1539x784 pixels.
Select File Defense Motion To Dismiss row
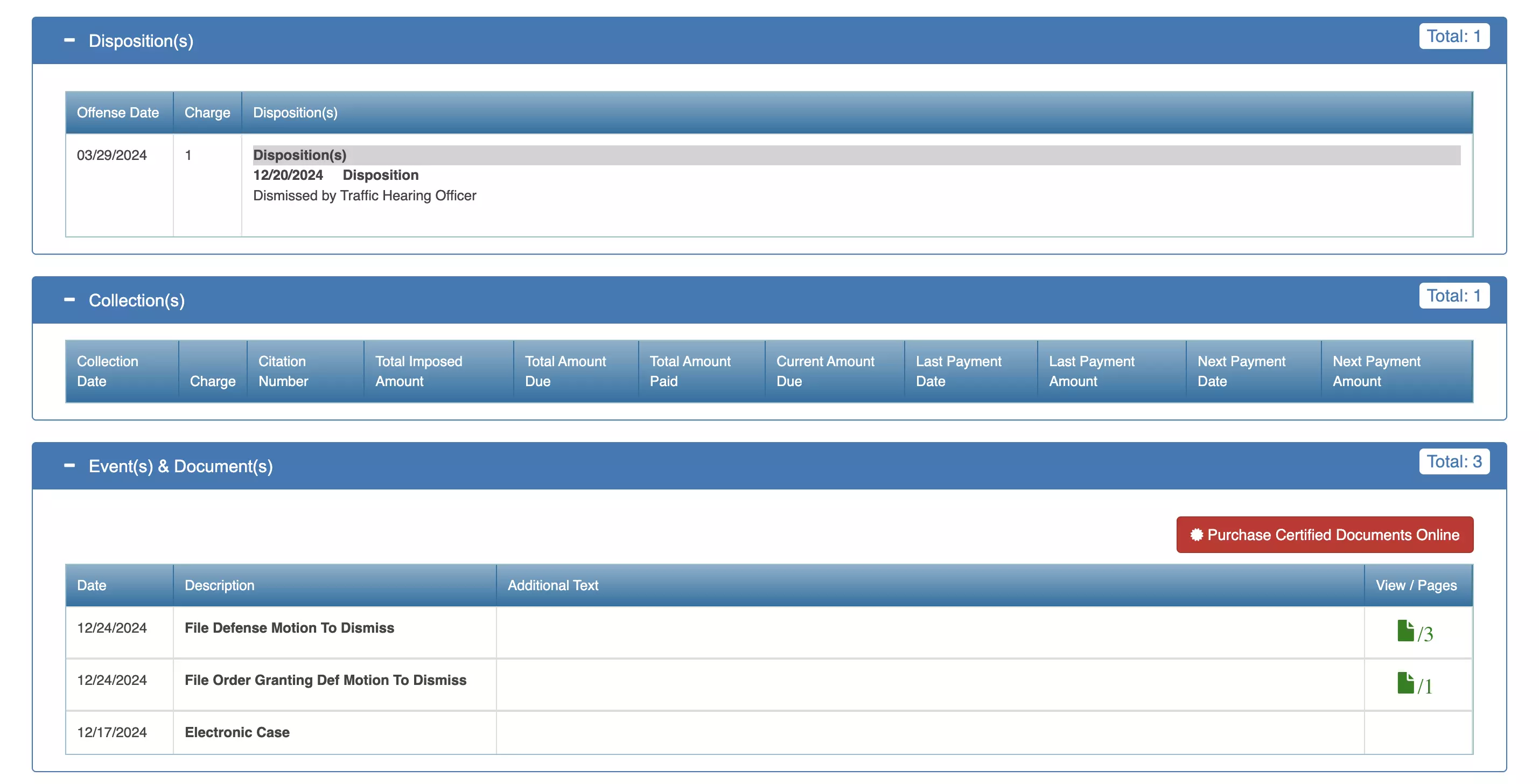tap(769, 632)
